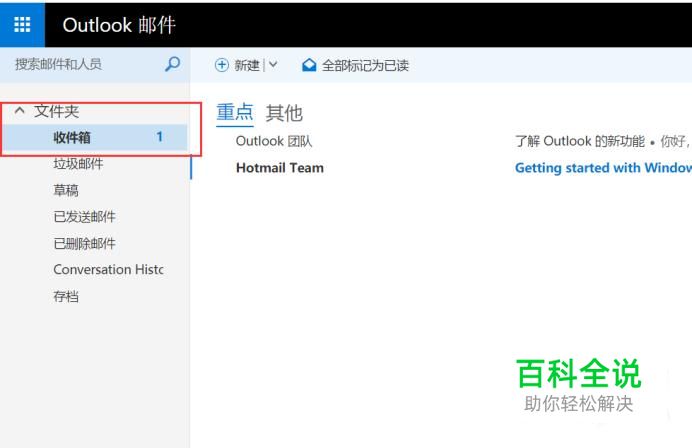
Task: Open the 垃圾邮件 folder
Action: point(78,164)
